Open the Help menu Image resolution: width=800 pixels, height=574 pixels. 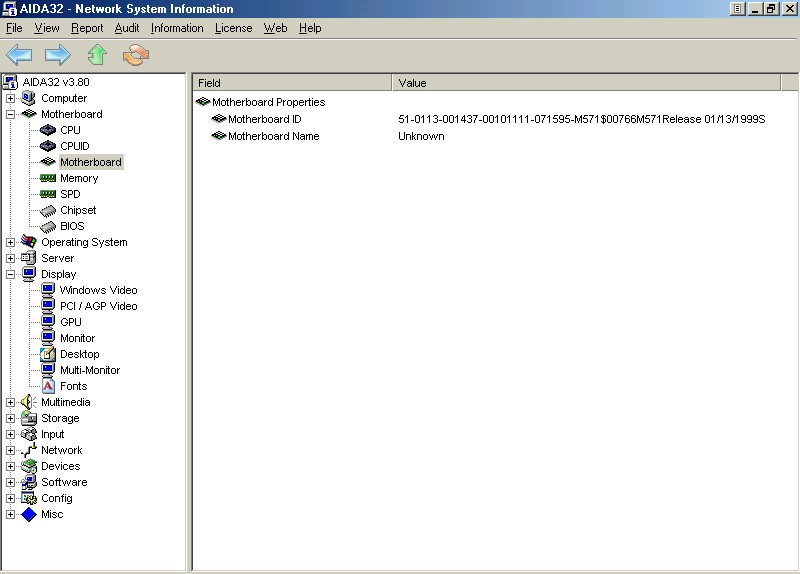tap(310, 28)
